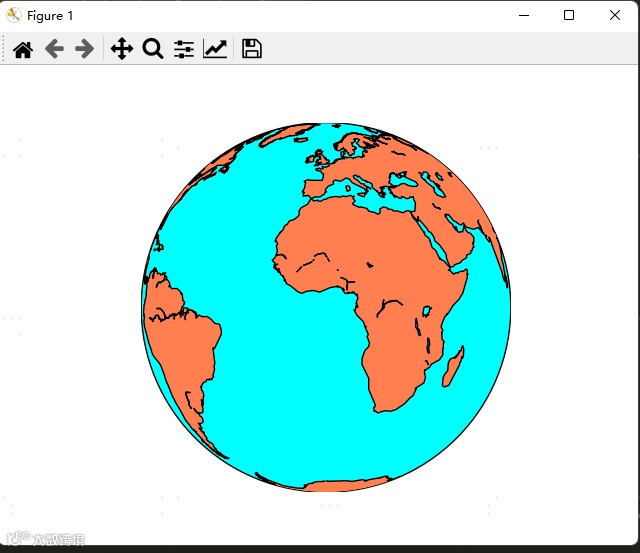Reset the view with the Home icon

[23, 49]
